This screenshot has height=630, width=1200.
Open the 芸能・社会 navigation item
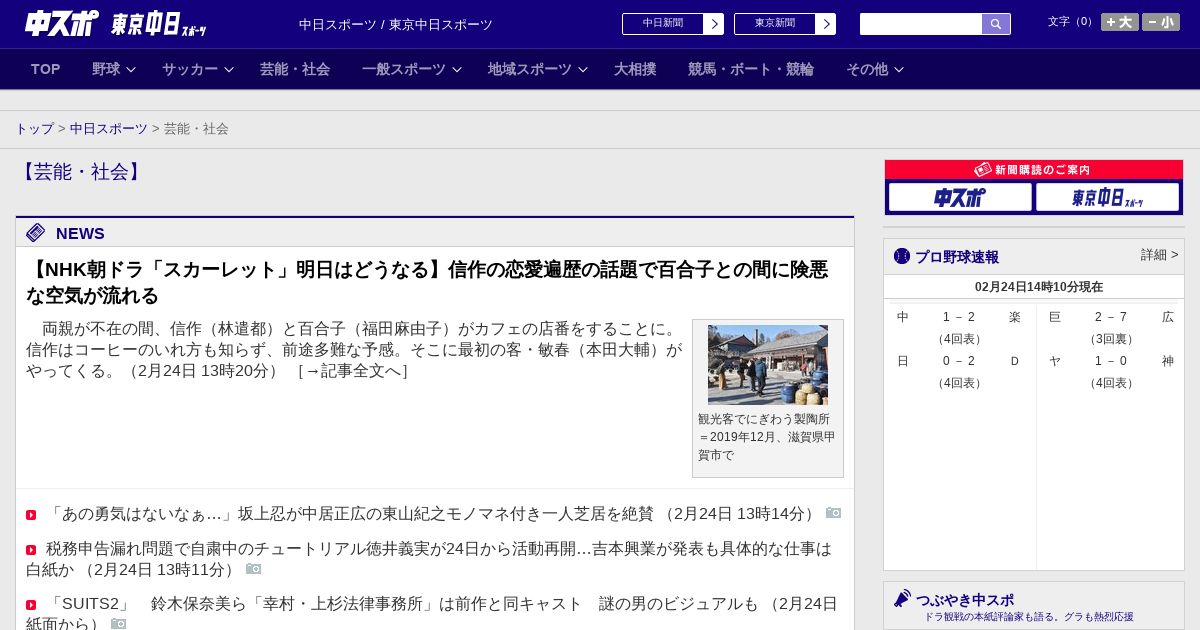coord(295,69)
